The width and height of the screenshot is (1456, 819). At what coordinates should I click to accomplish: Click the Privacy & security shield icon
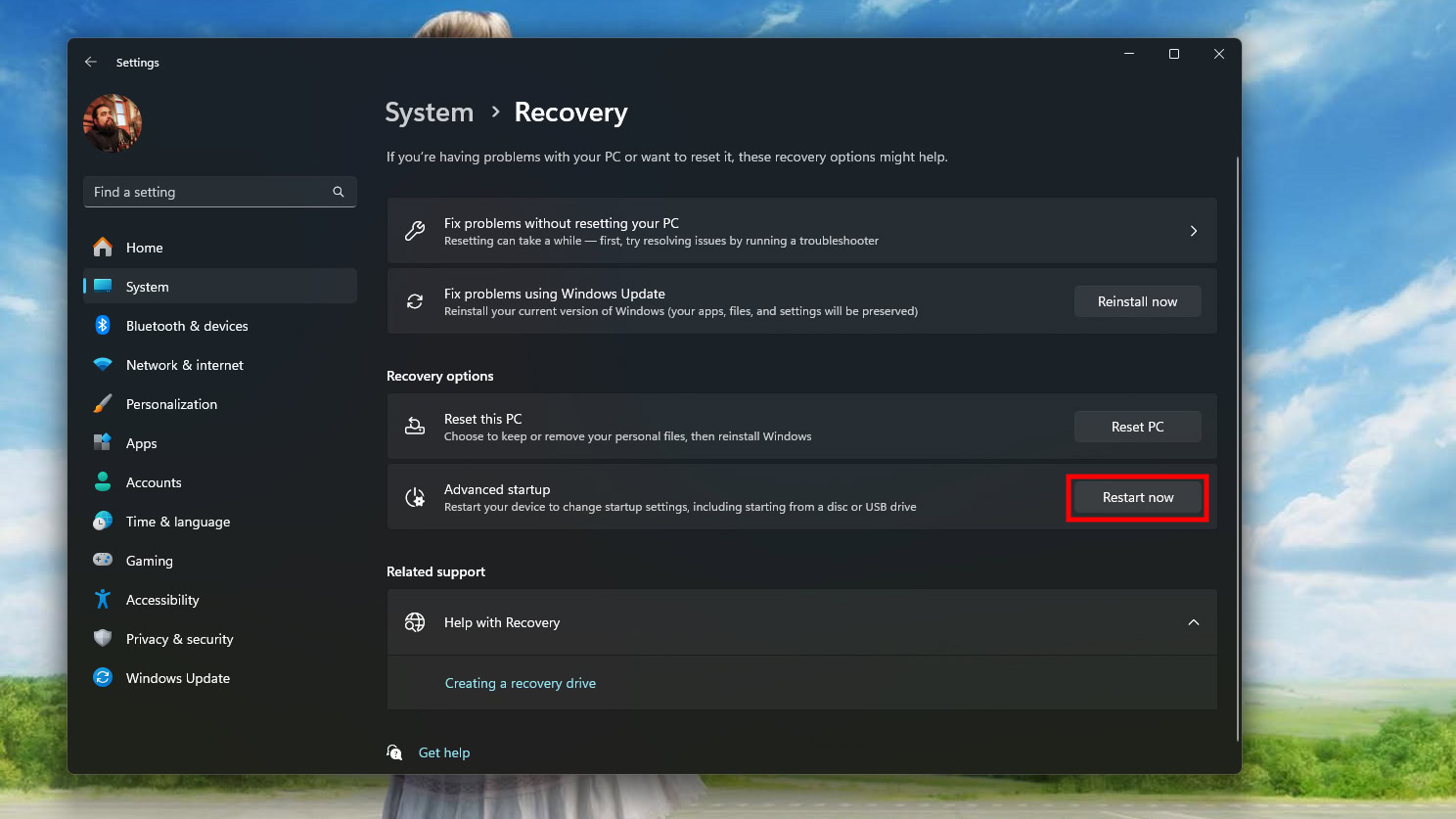(x=103, y=638)
